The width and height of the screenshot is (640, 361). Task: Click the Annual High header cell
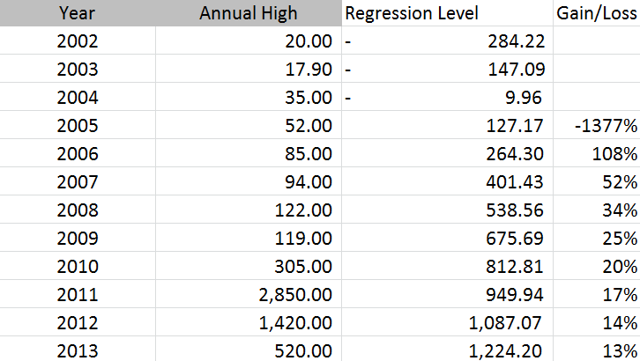click(x=249, y=13)
